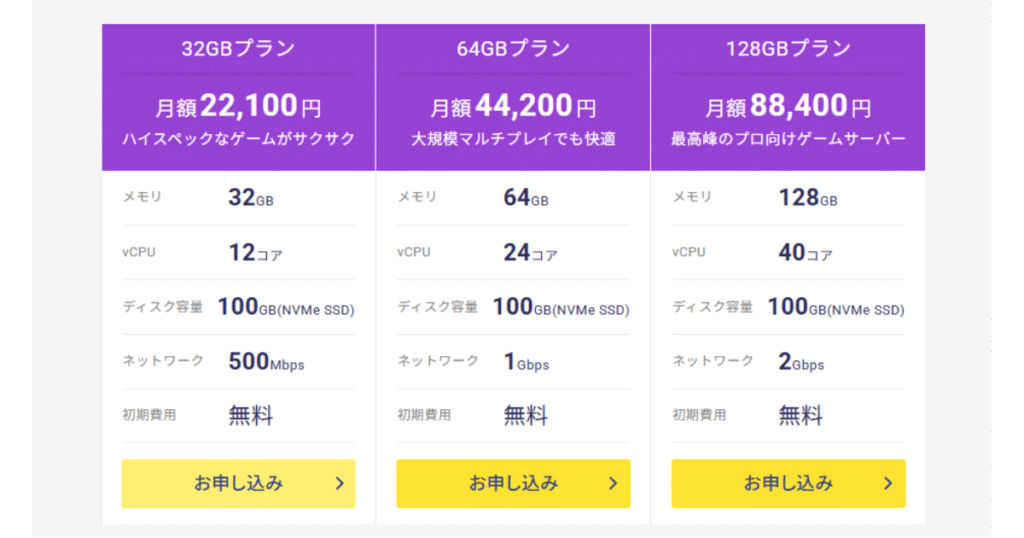1024x538 pixels.
Task: Click the 月額44,200円 price text
Action: point(513,105)
